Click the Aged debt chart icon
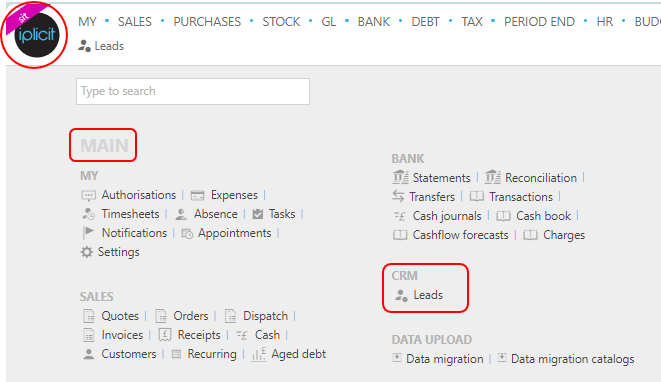Screen dimensions: 661x382 (x=259, y=354)
